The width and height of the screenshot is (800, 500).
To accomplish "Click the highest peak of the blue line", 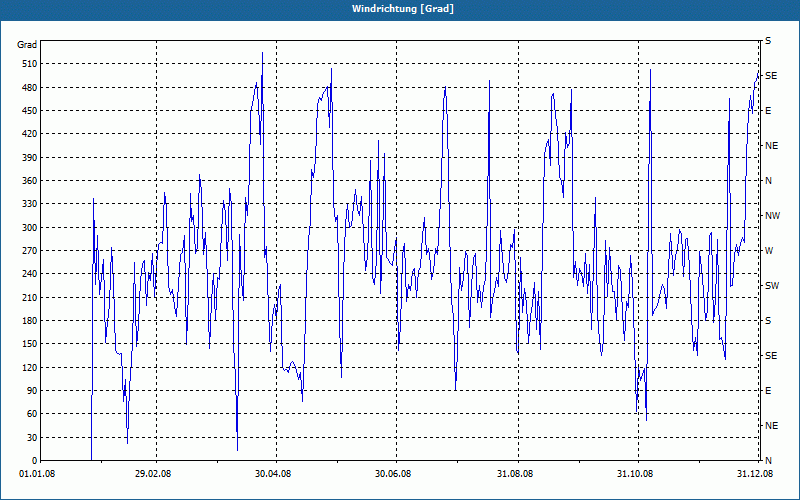I will [x=262, y=53].
